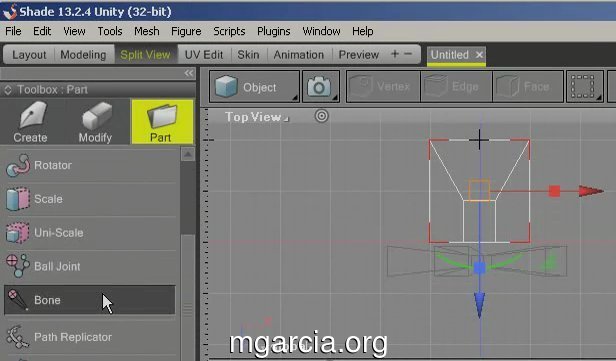Open the camera tool button
This screenshot has width=616, height=361.
(321, 87)
